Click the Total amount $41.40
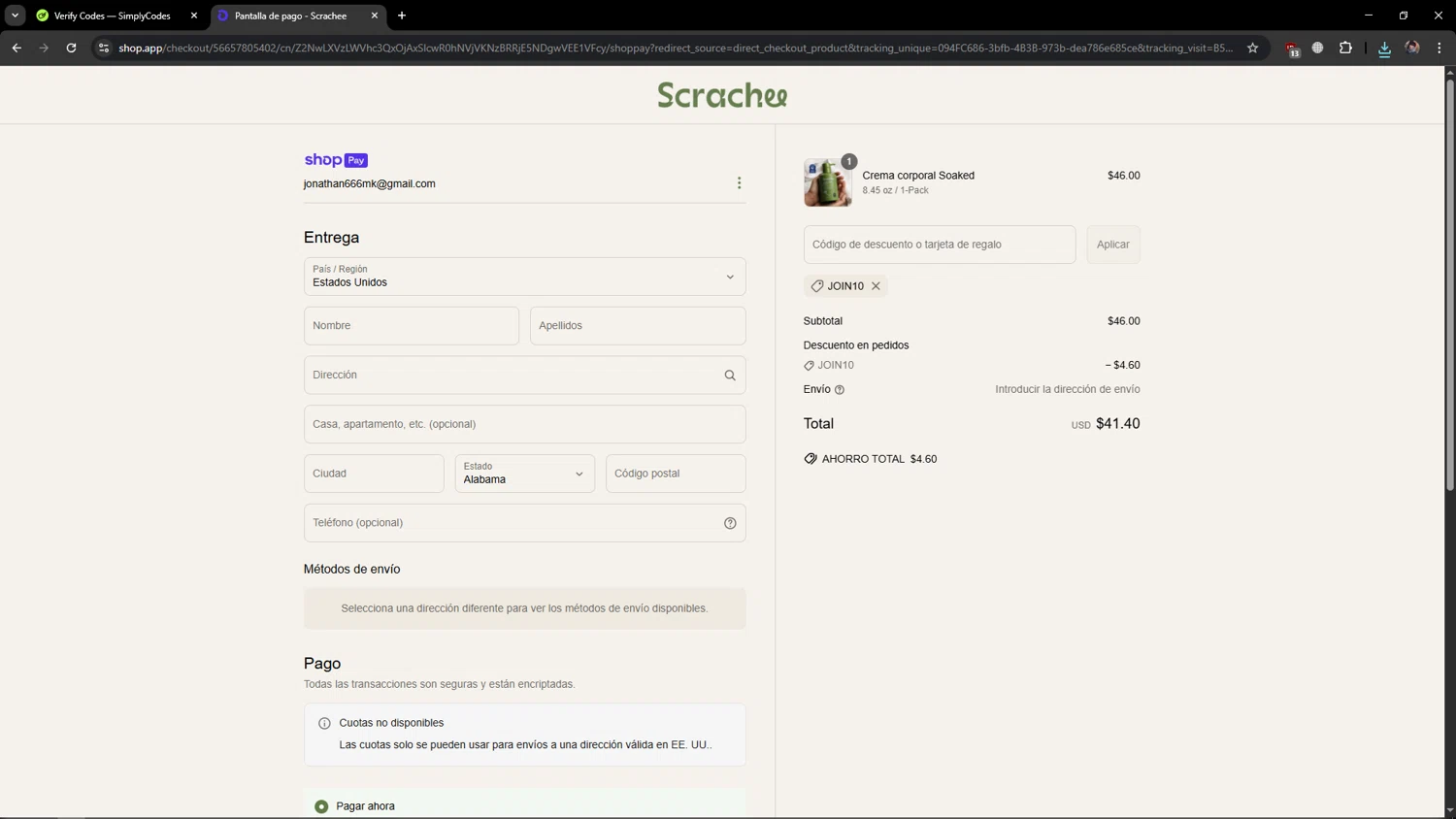This screenshot has height=819, width=1456. click(x=1117, y=424)
